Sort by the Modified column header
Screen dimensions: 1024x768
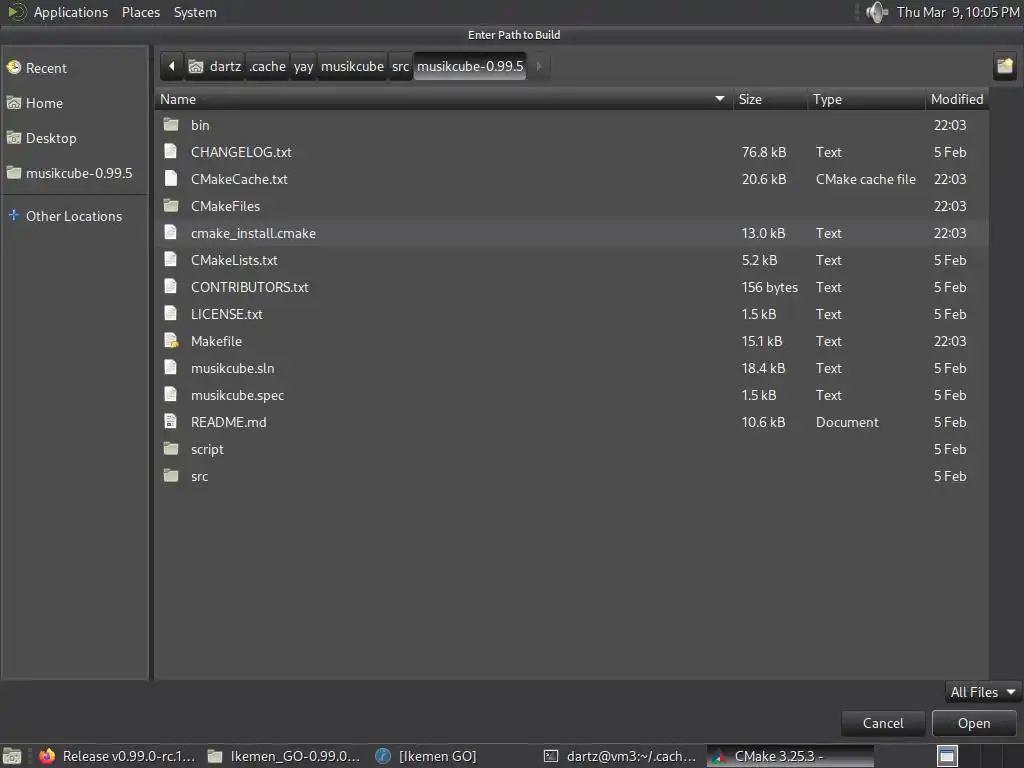(957, 99)
